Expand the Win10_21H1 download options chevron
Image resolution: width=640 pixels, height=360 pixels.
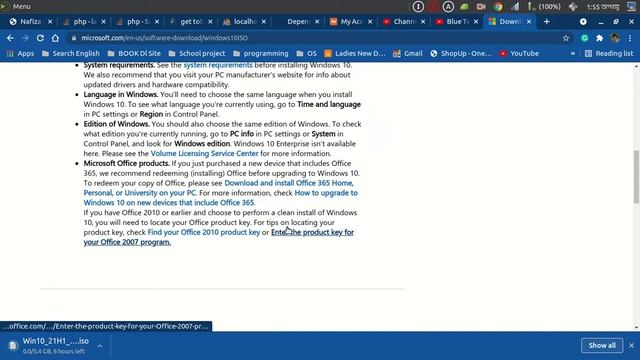pyautogui.click(x=100, y=346)
